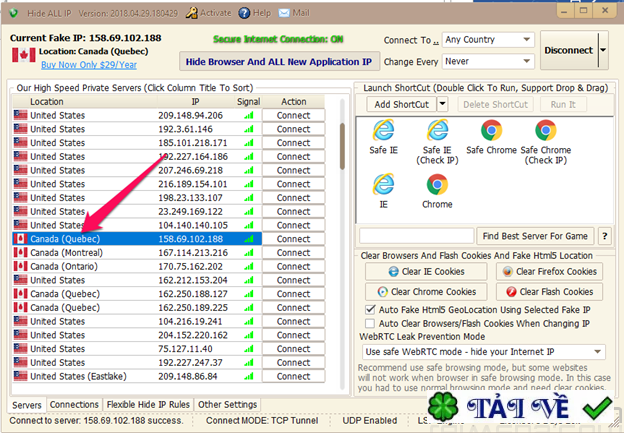Screen dimensions: 624x433
Task: Launch the Safe IE shortcut
Action: pos(383,137)
